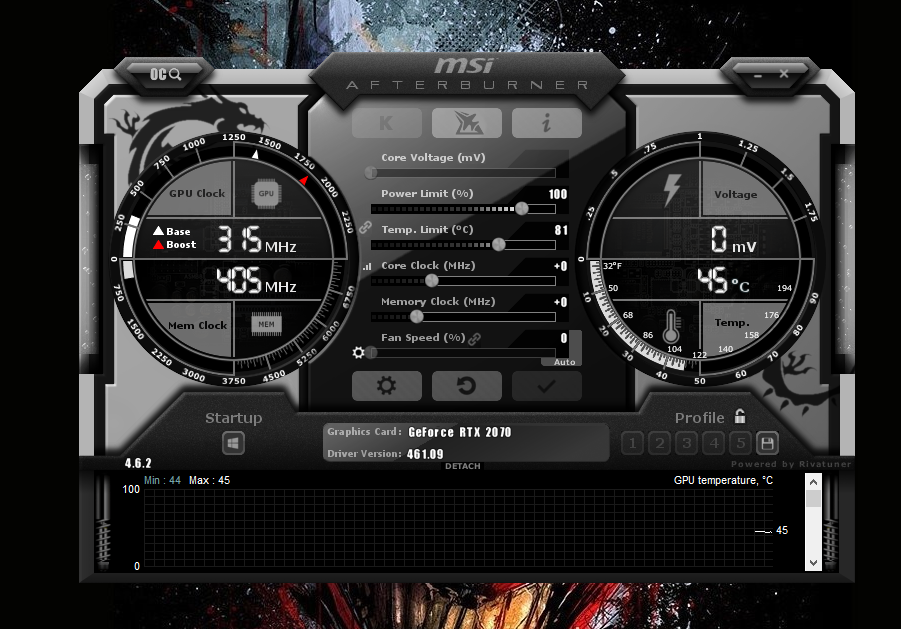The image size is (901, 629).
Task: Click the driver version 461.09 text
Action: (x=425, y=454)
